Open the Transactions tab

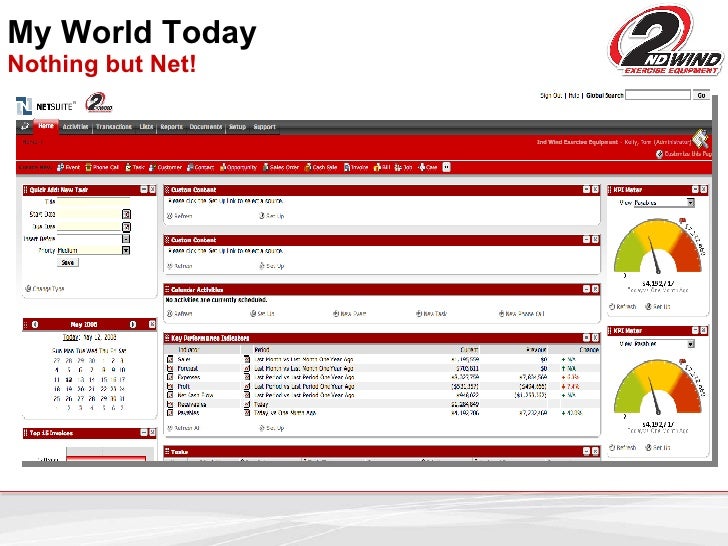(114, 127)
